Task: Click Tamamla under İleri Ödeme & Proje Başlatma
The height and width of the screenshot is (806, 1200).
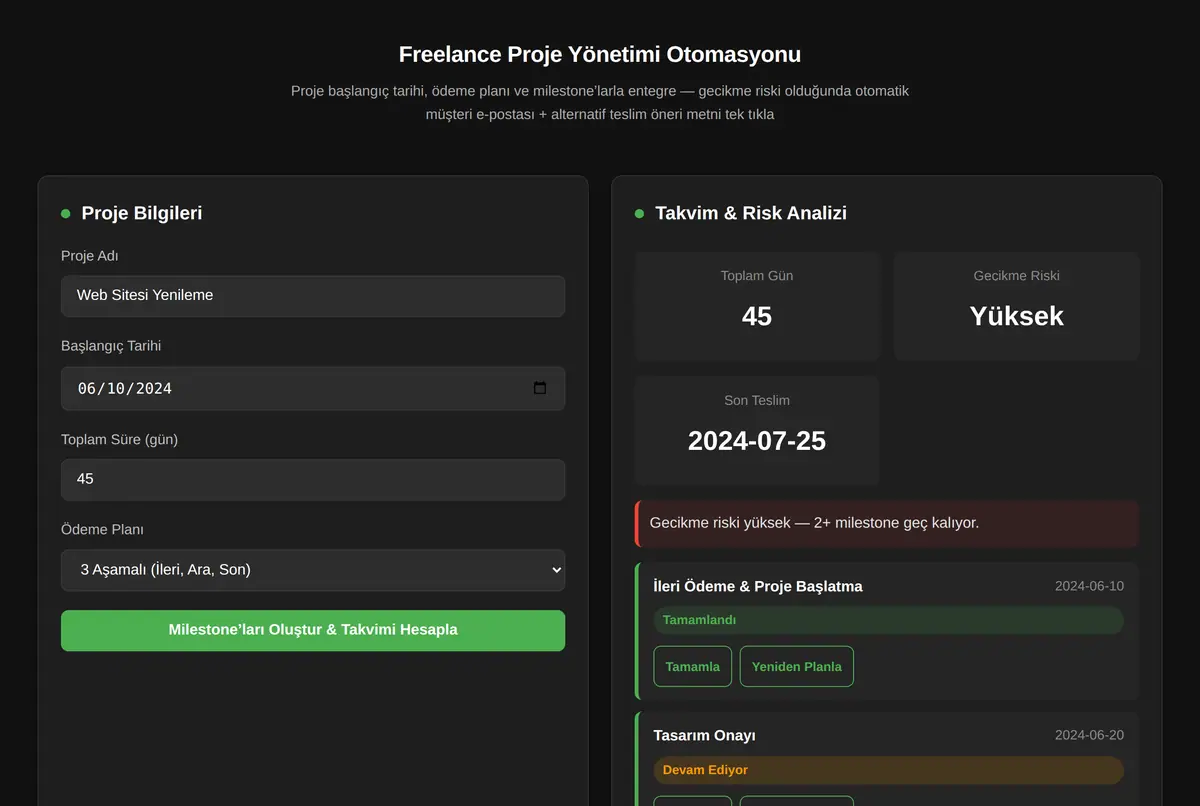Action: (693, 666)
